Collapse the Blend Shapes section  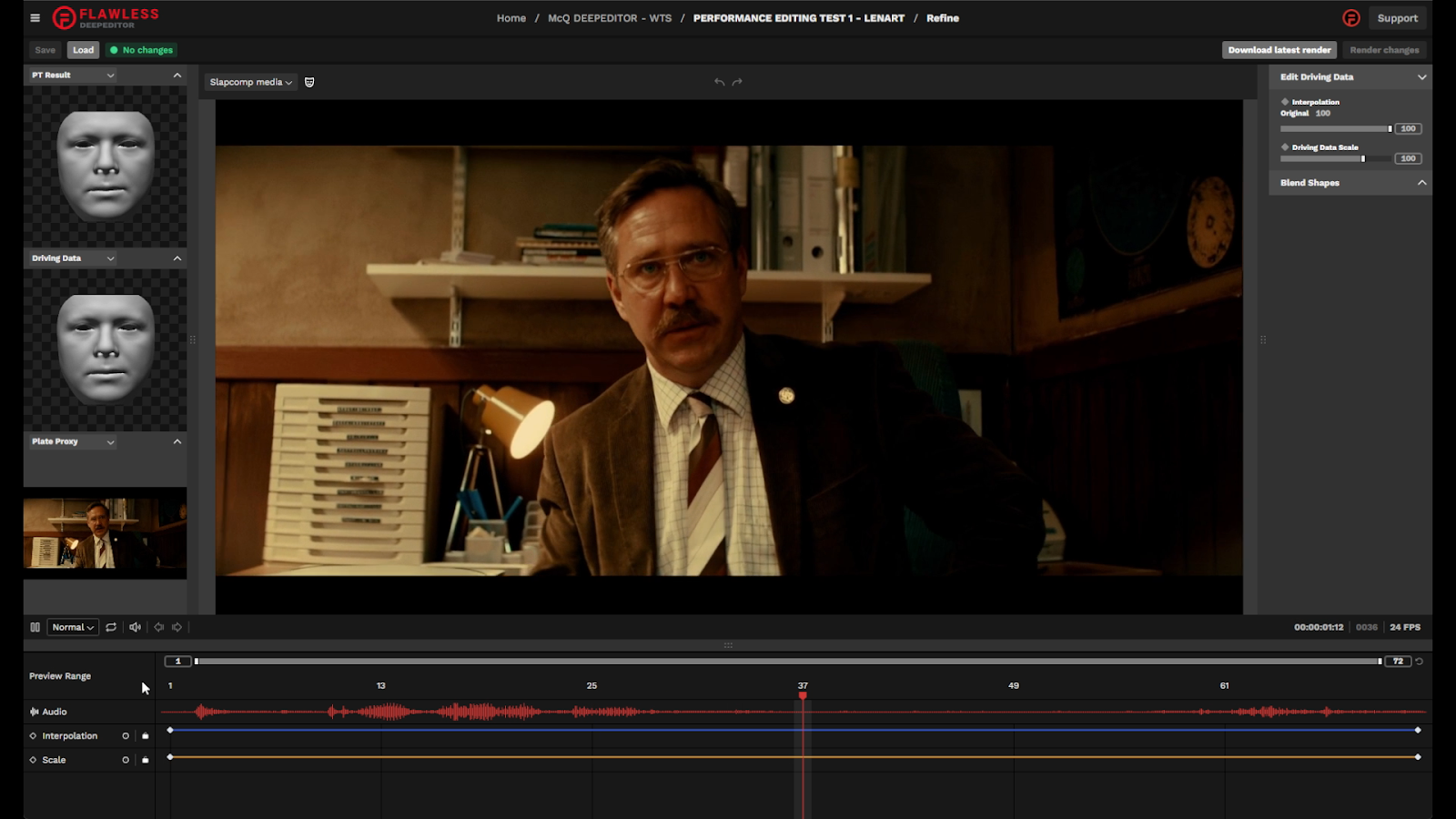pos(1421,183)
